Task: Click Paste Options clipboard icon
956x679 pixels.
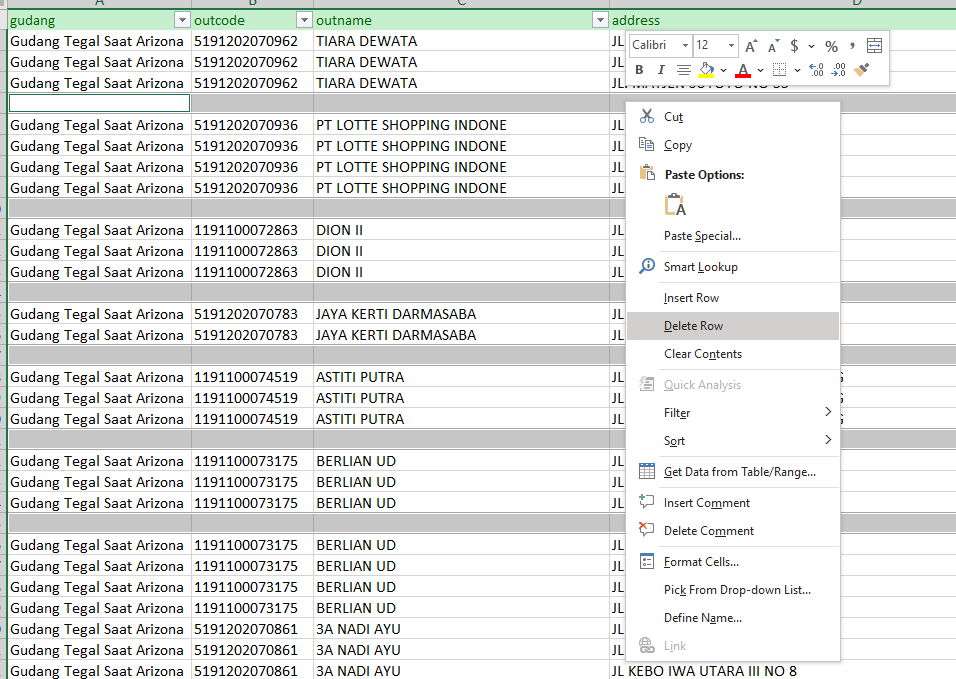Action: (x=647, y=173)
